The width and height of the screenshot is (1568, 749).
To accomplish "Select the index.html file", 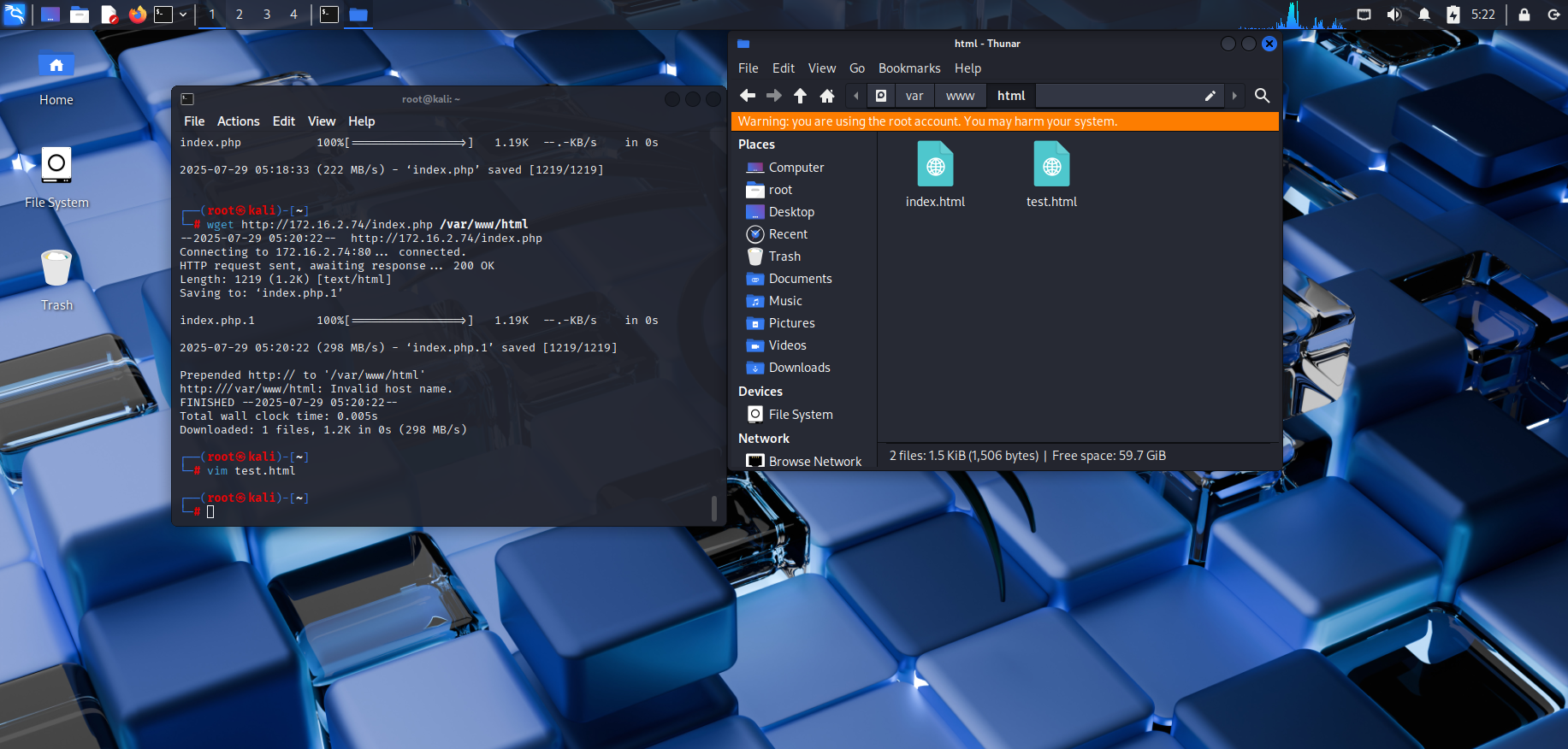I will pyautogui.click(x=935, y=174).
